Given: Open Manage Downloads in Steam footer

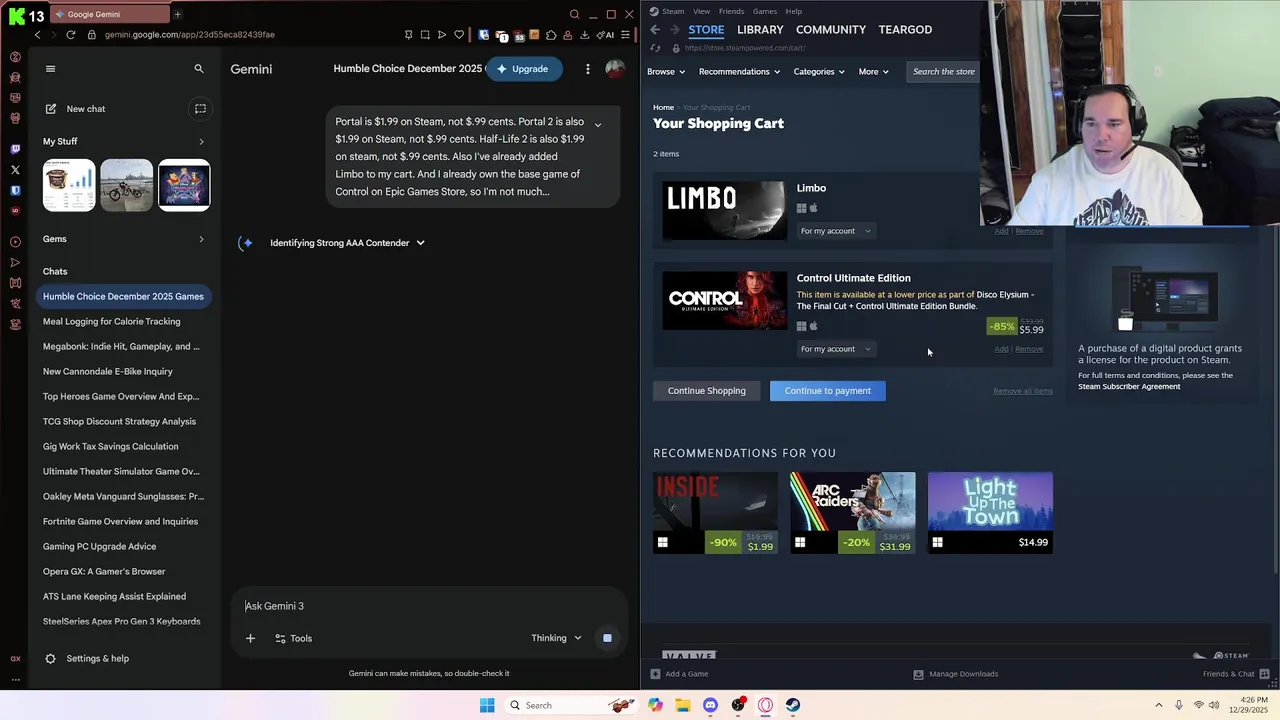Looking at the screenshot, I should [956, 674].
